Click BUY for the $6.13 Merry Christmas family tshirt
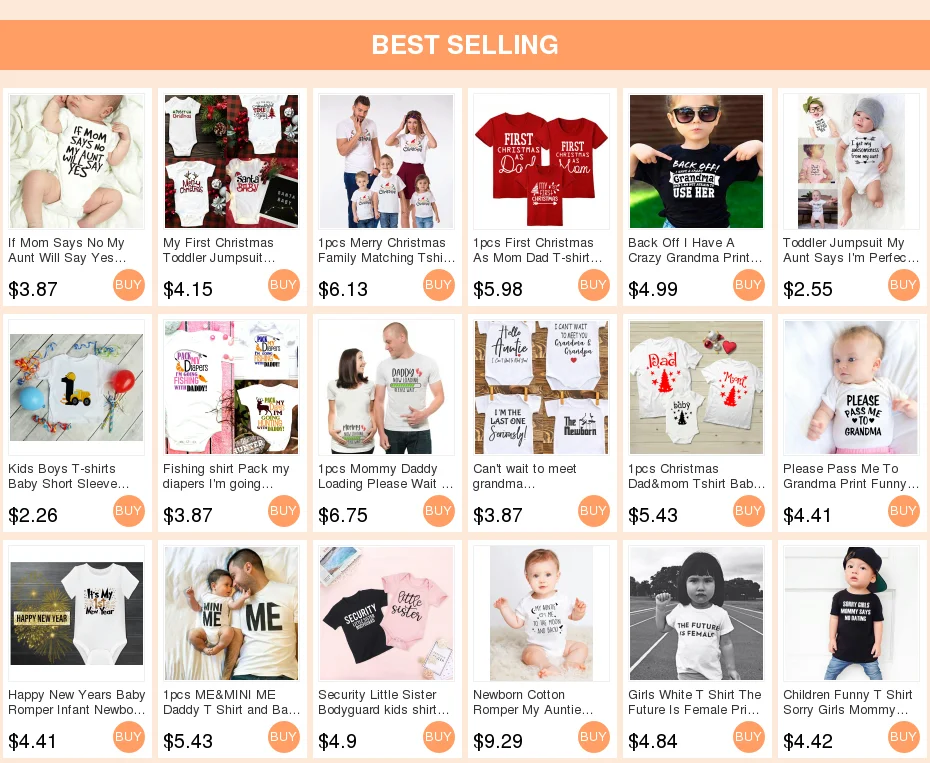Viewport: 930px width, 763px height. (x=438, y=285)
